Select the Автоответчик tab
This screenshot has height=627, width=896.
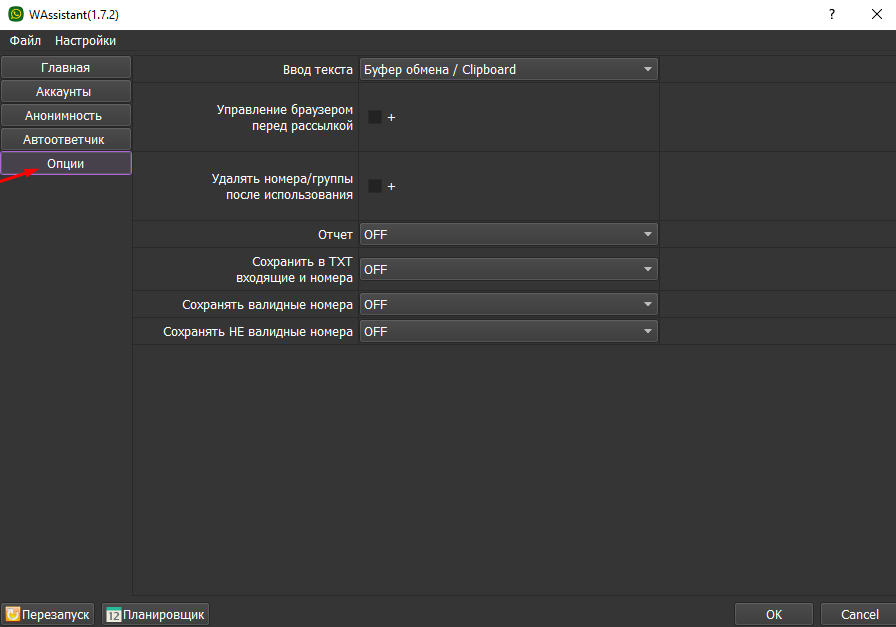(x=66, y=139)
